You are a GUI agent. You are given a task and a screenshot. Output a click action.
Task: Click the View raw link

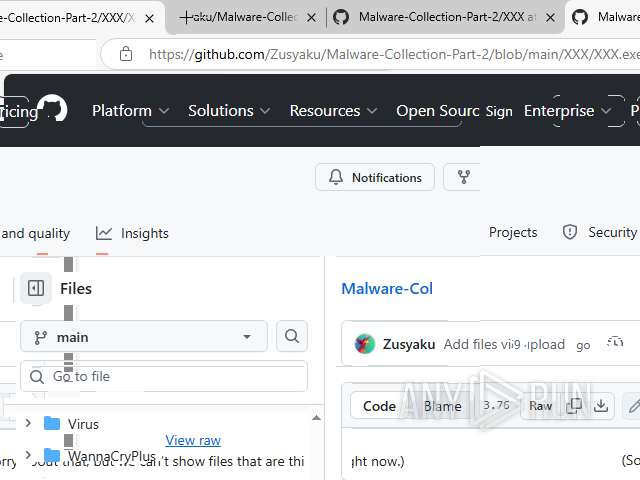point(193,440)
